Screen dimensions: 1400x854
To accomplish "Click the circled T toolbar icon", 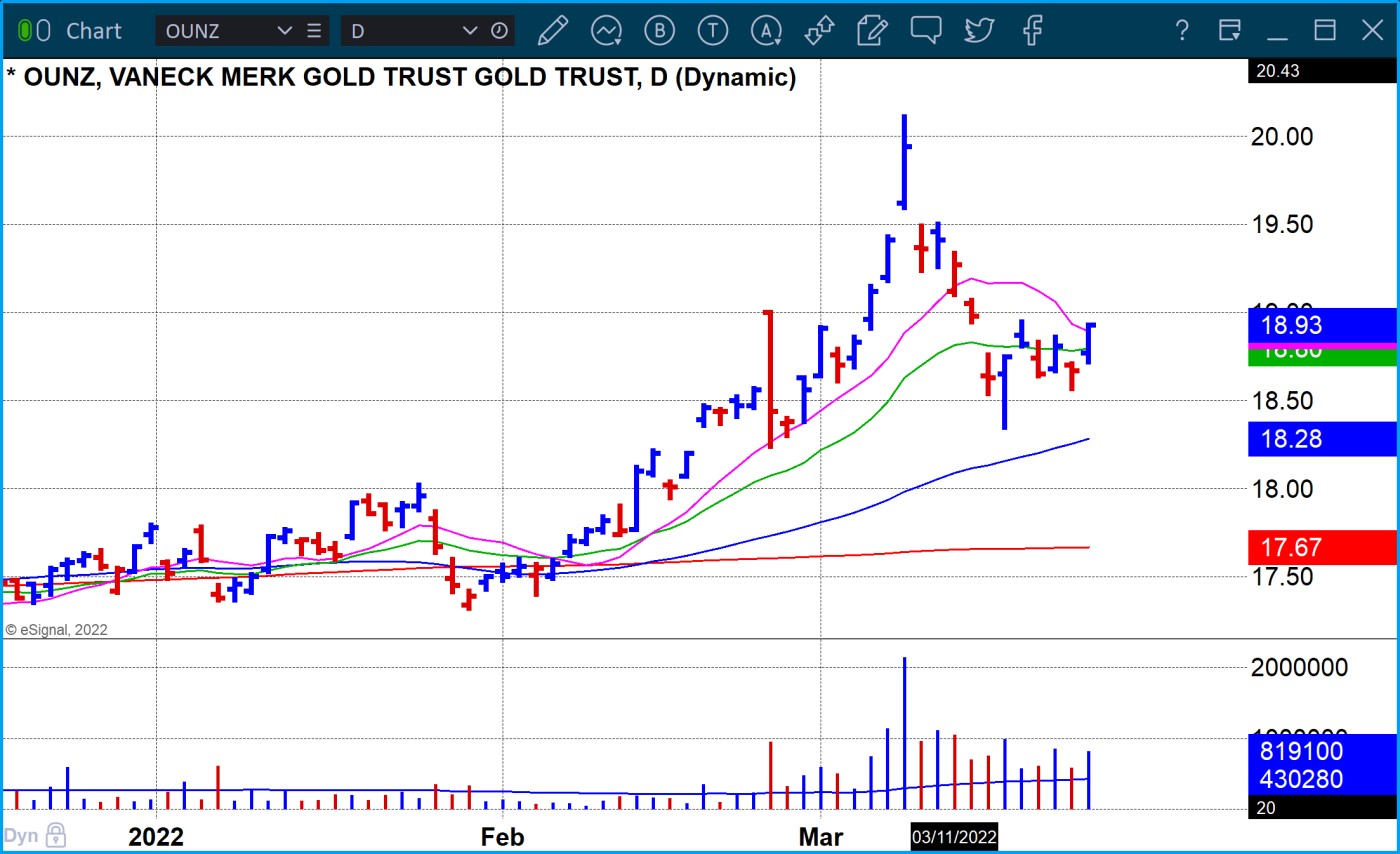I will pyautogui.click(x=712, y=31).
